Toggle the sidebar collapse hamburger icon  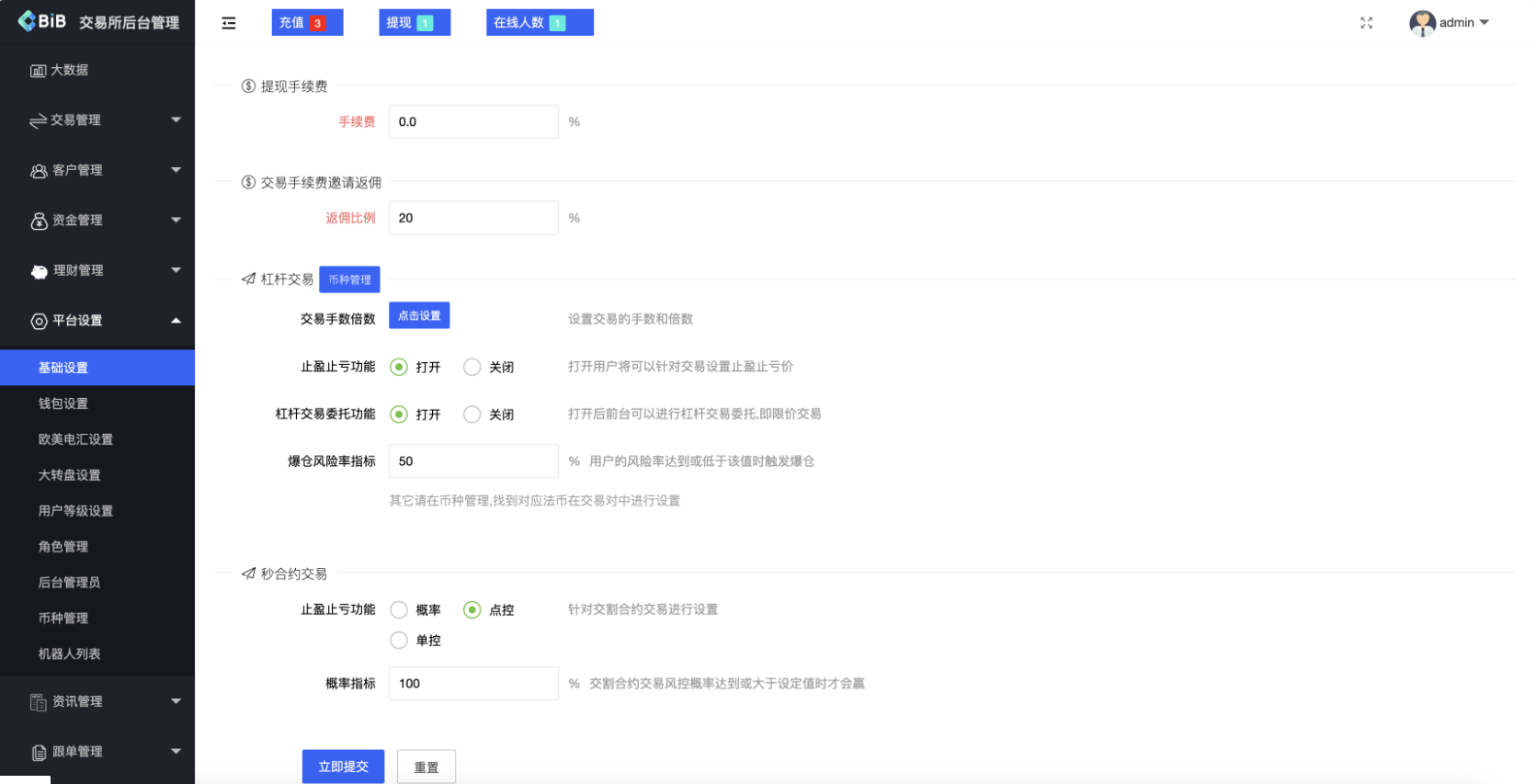(229, 23)
